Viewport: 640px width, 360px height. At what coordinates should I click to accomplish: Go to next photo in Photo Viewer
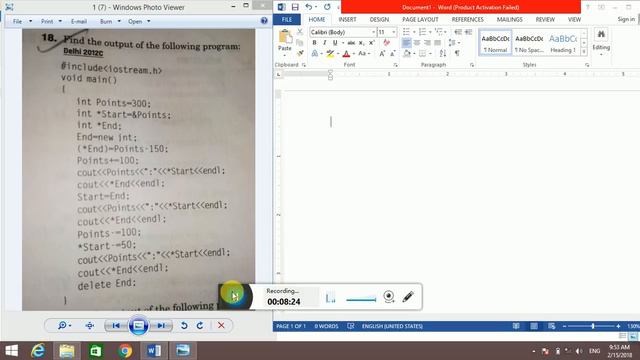[x=161, y=325]
